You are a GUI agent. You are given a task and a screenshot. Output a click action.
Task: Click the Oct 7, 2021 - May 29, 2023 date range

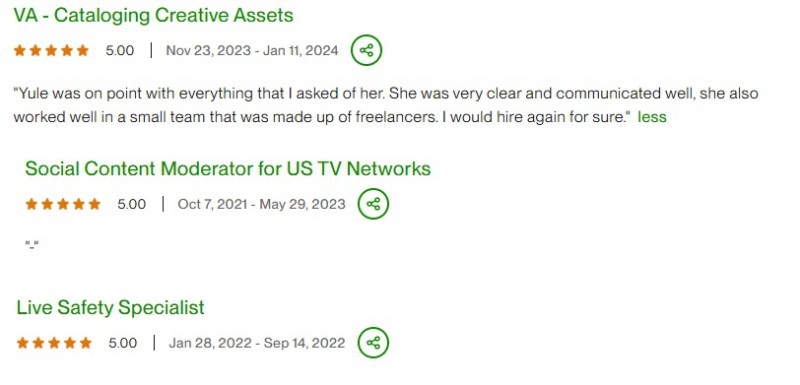[x=261, y=204]
